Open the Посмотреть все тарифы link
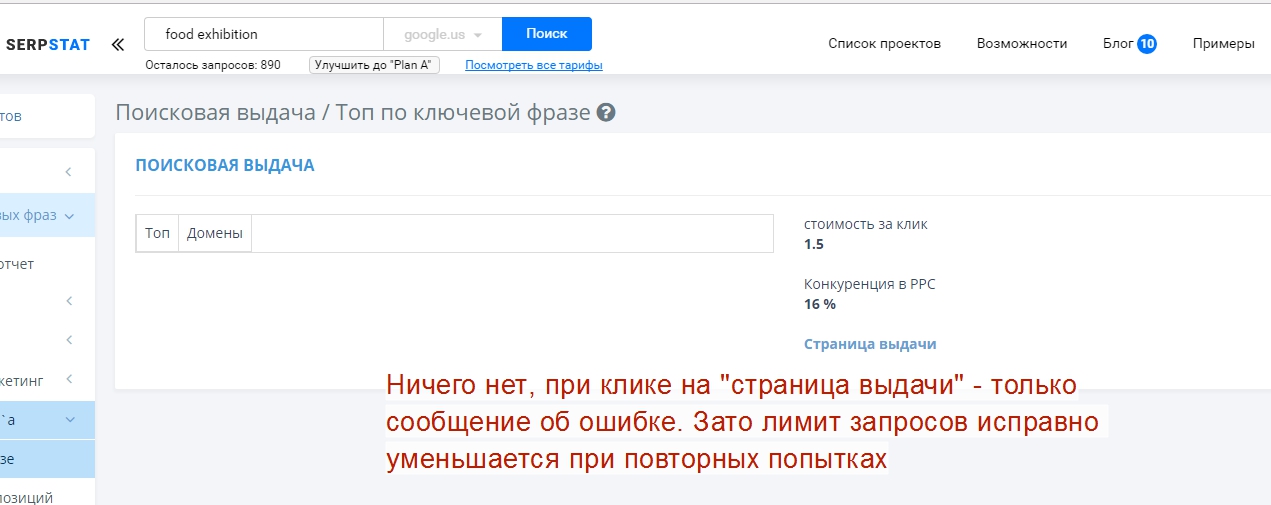 point(534,65)
